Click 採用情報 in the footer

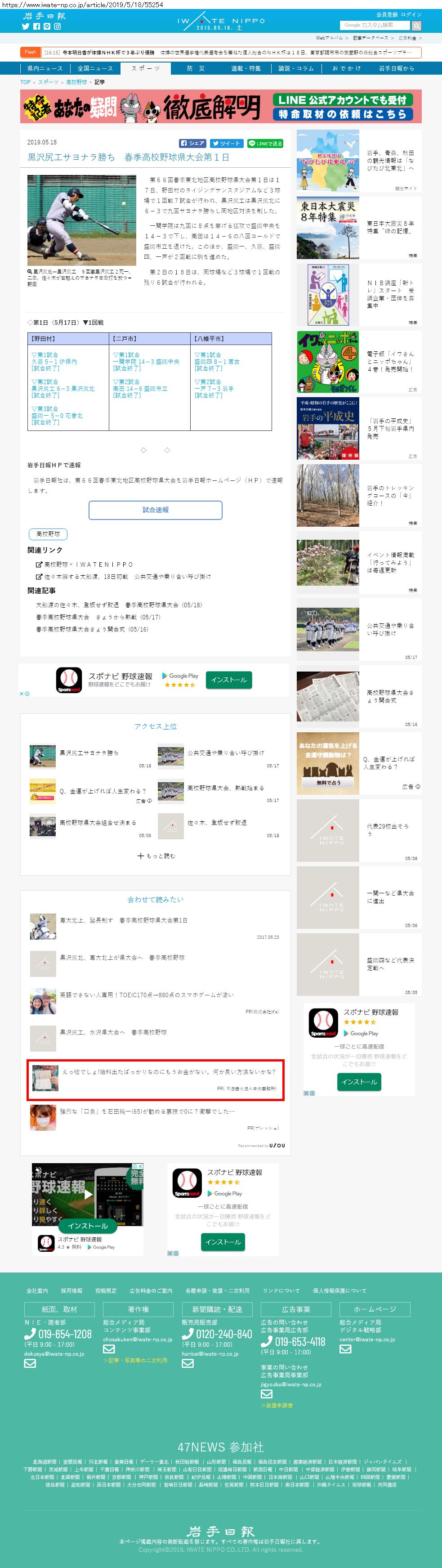click(71, 1290)
